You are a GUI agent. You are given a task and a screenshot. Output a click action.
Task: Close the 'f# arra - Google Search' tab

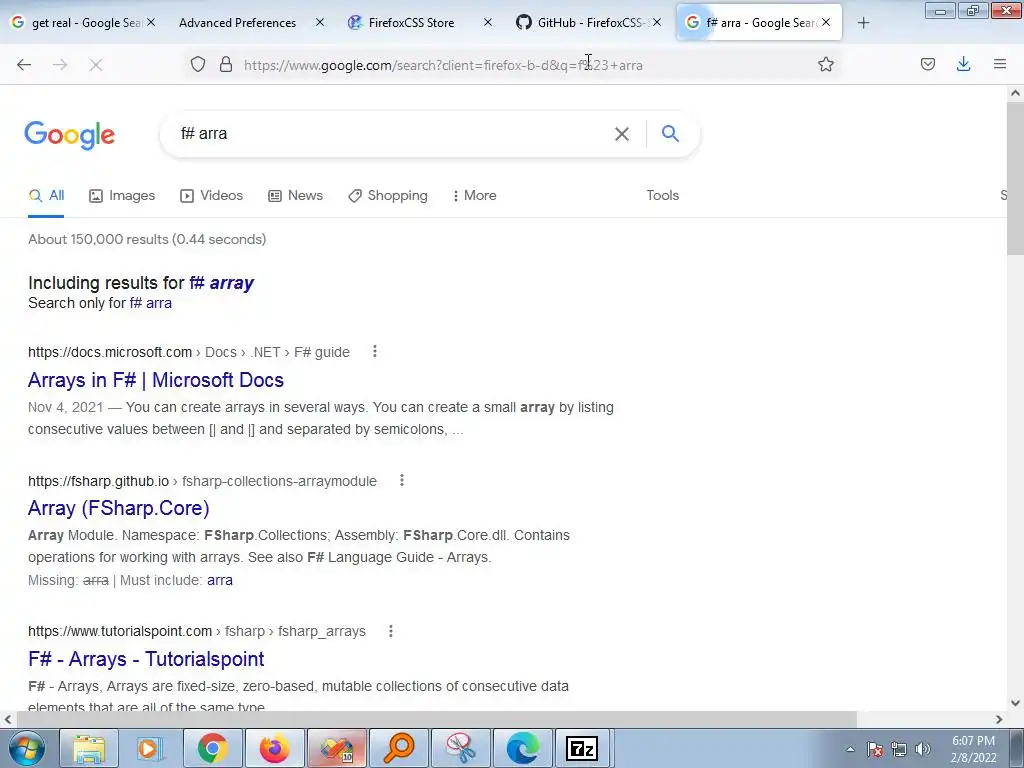coord(826,22)
